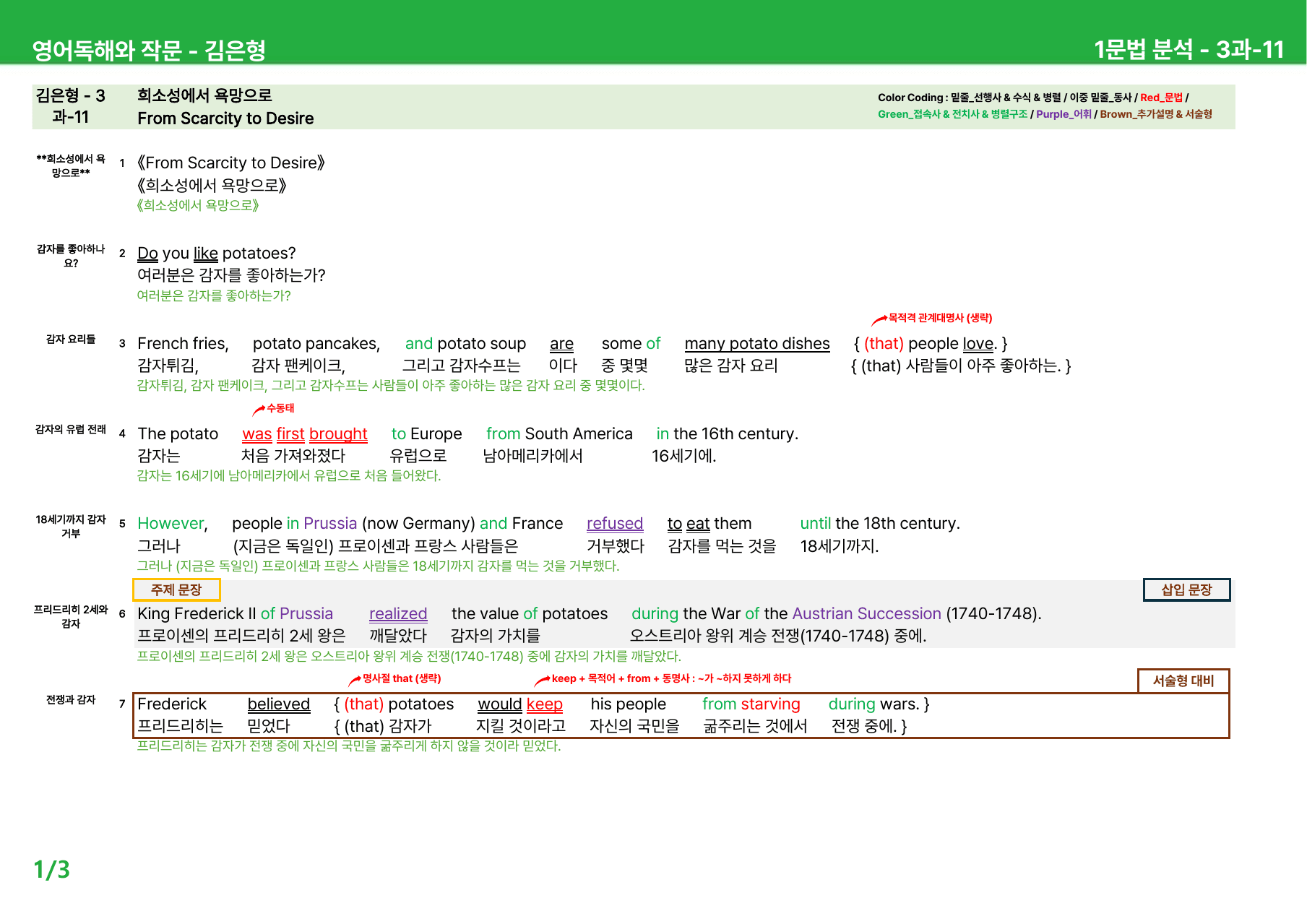Click the header label '1문법 분석 - 3과-11'
Viewport: 1307px width, 924px height.
(x=1189, y=49)
